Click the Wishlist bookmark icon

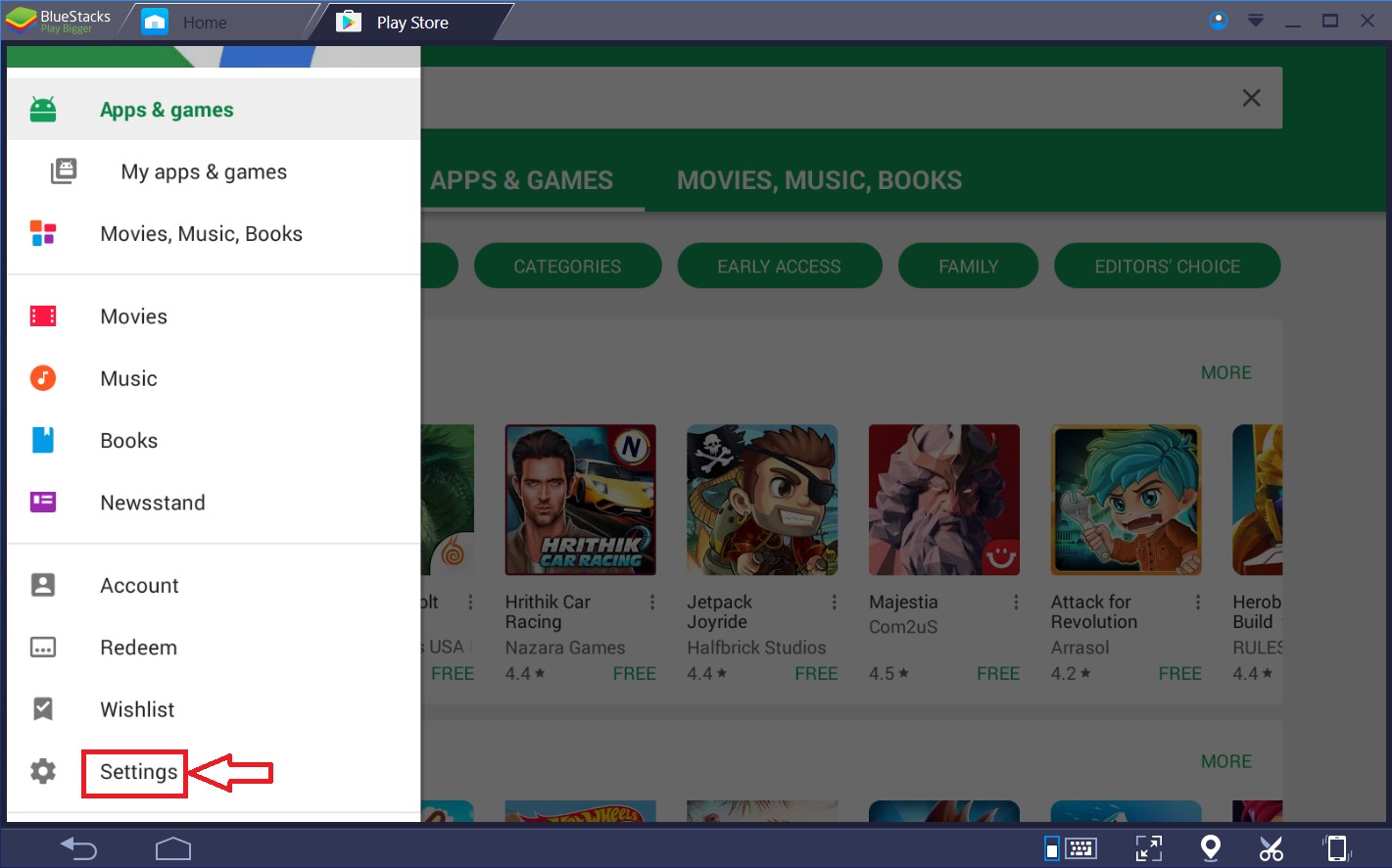point(43,708)
